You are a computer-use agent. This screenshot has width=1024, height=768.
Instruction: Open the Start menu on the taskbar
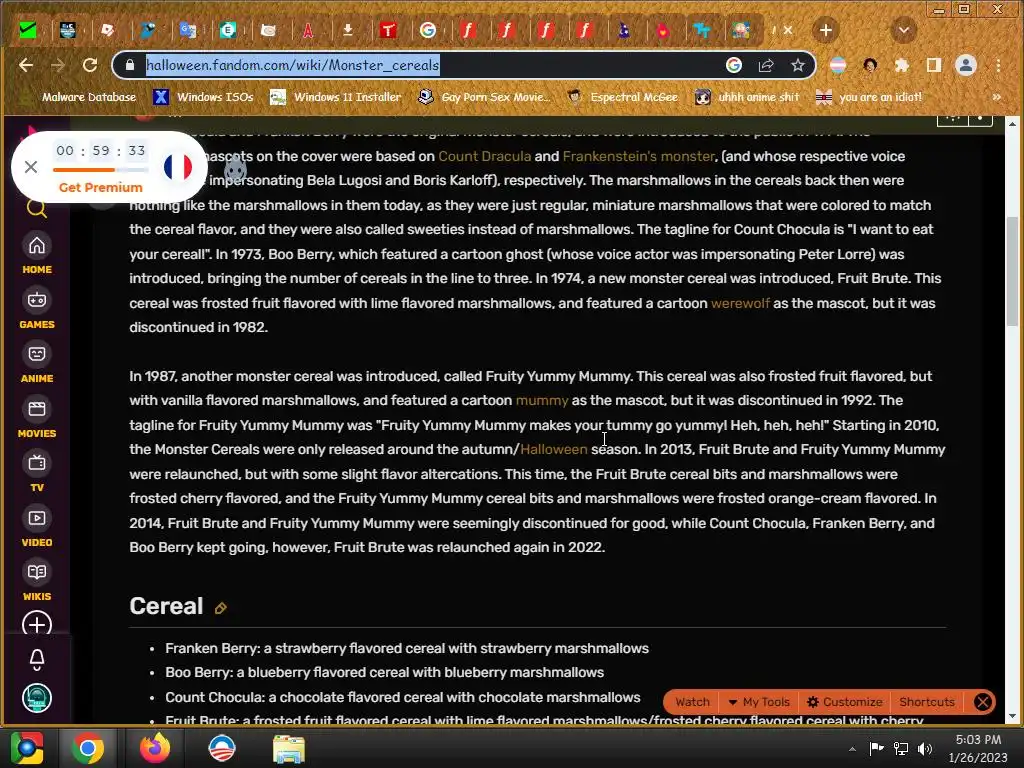pos(27,748)
